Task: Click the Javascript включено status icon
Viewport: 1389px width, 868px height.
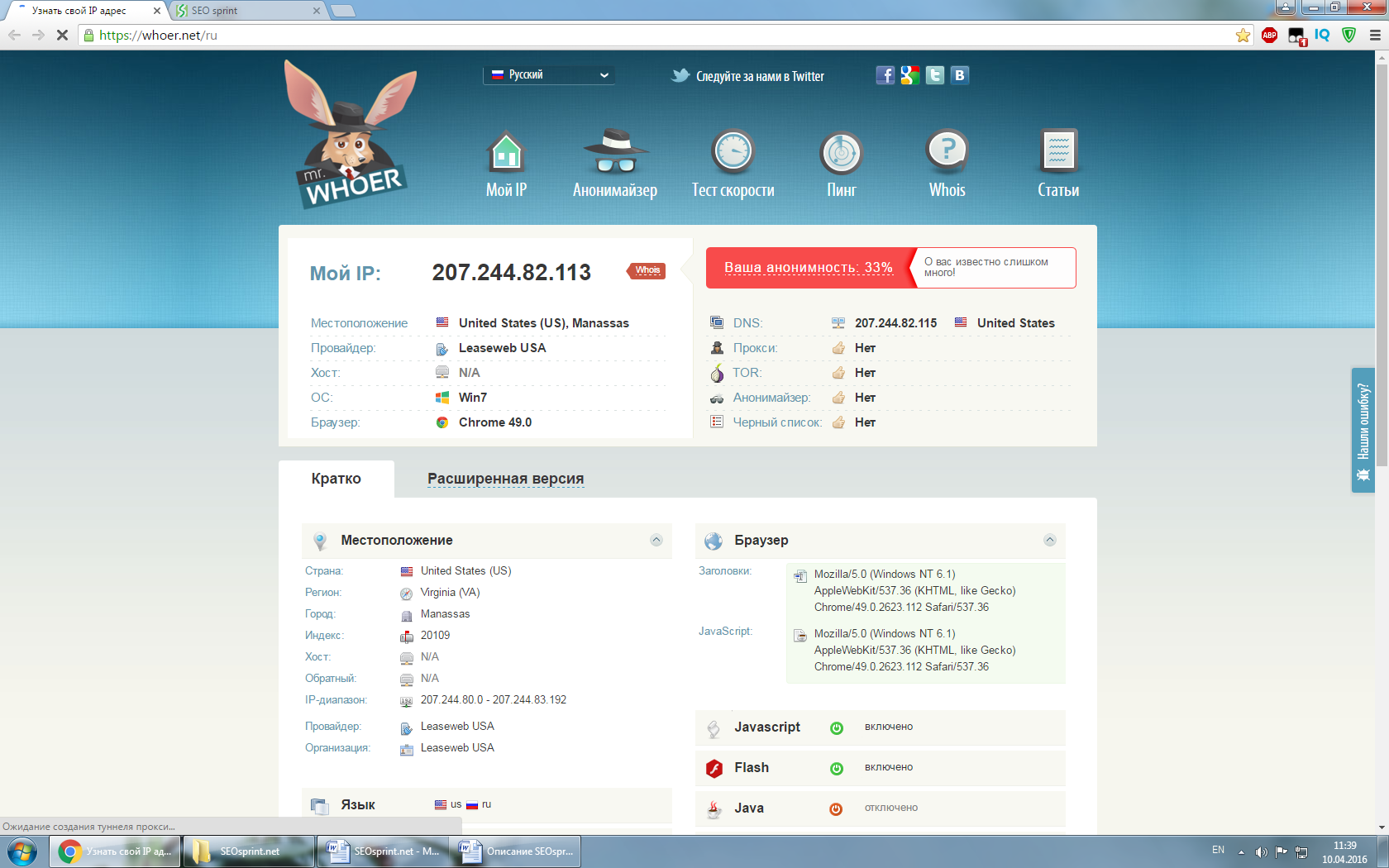Action: (836, 727)
